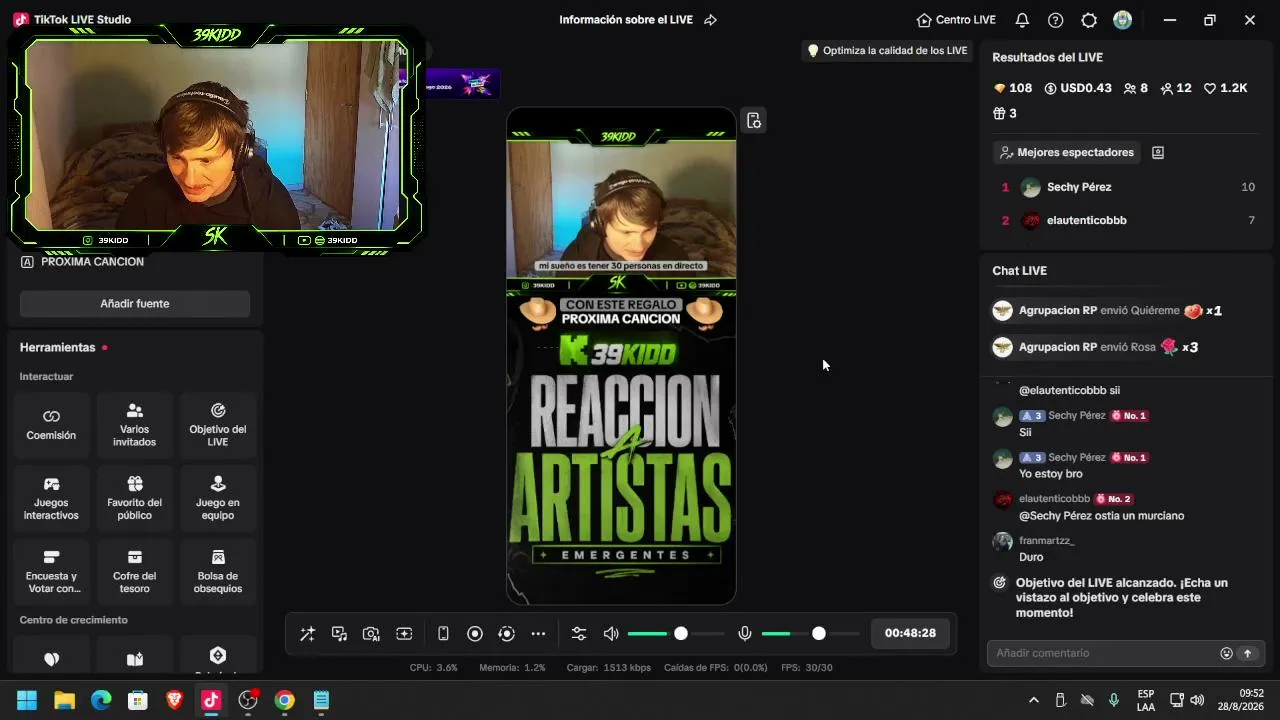Screen dimensions: 1280x720
Task: Open the AI camera tool
Action: 371,634
